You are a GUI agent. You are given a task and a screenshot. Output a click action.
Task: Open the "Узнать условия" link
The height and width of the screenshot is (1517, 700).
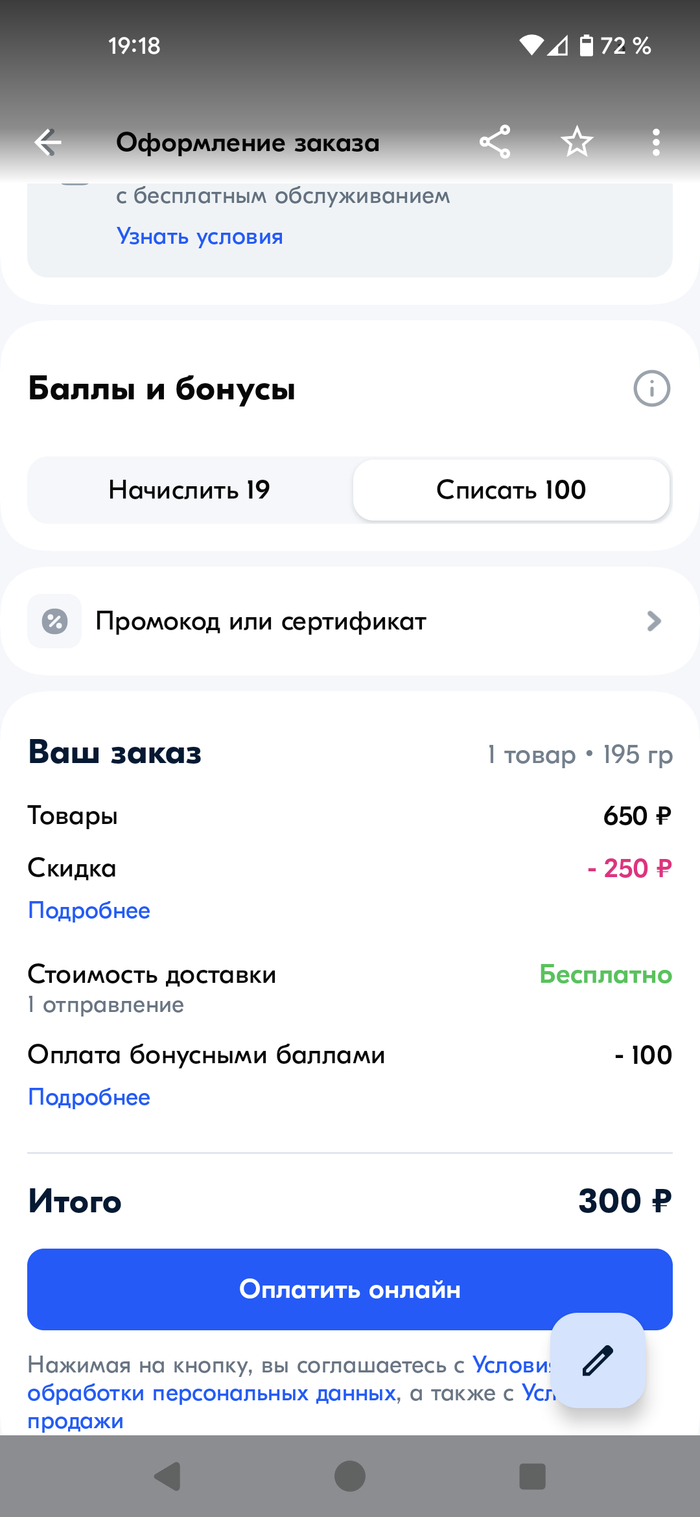[x=200, y=237]
